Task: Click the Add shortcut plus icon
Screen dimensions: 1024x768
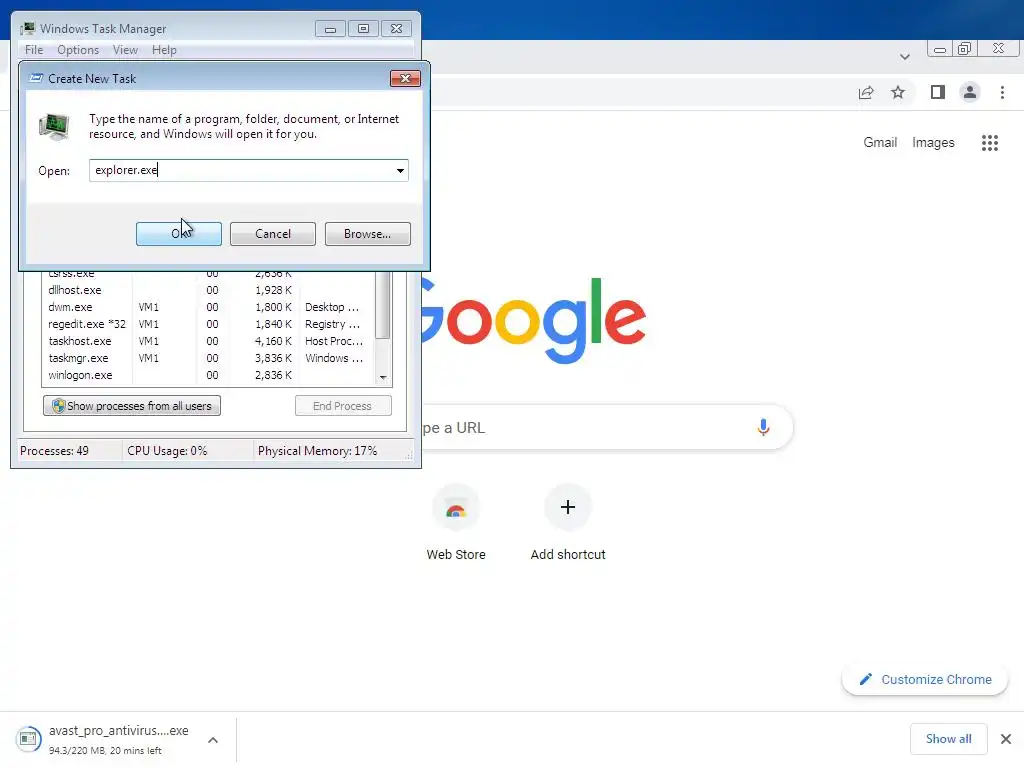Action: pos(568,507)
